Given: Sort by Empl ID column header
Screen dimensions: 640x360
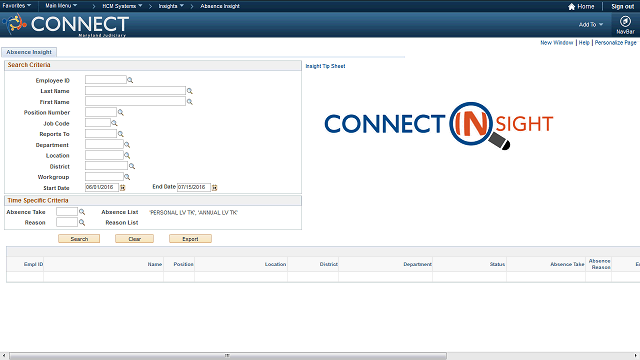Looking at the screenshot, I should click(33, 264).
